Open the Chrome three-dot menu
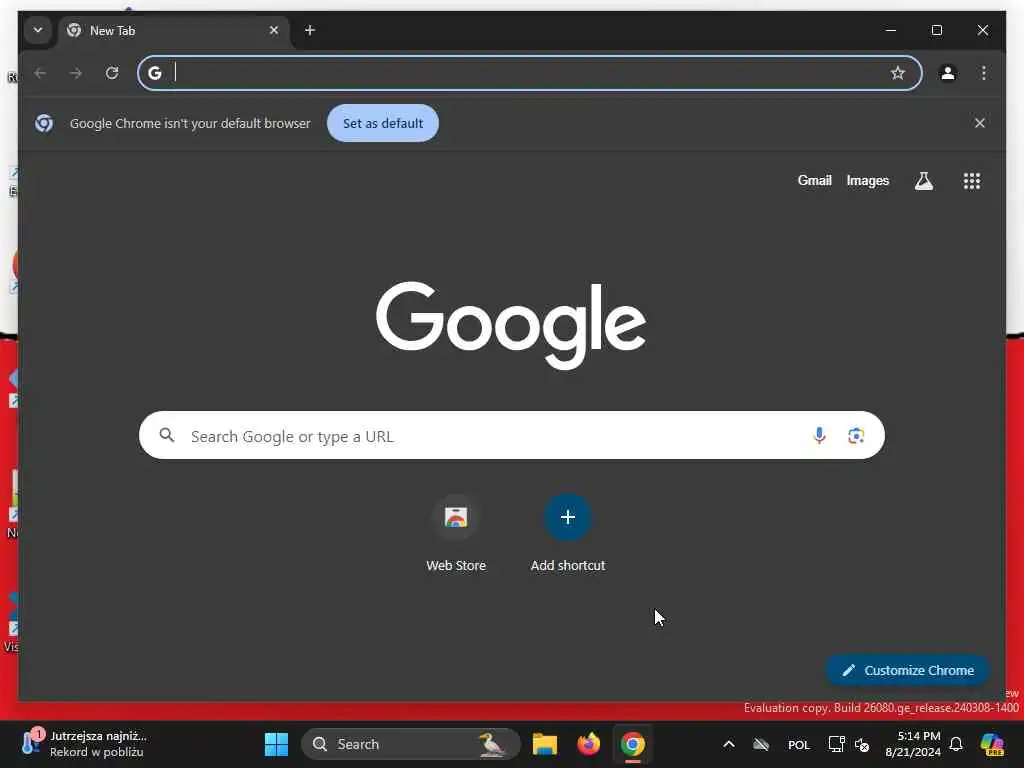The height and width of the screenshot is (768, 1024). (984, 73)
